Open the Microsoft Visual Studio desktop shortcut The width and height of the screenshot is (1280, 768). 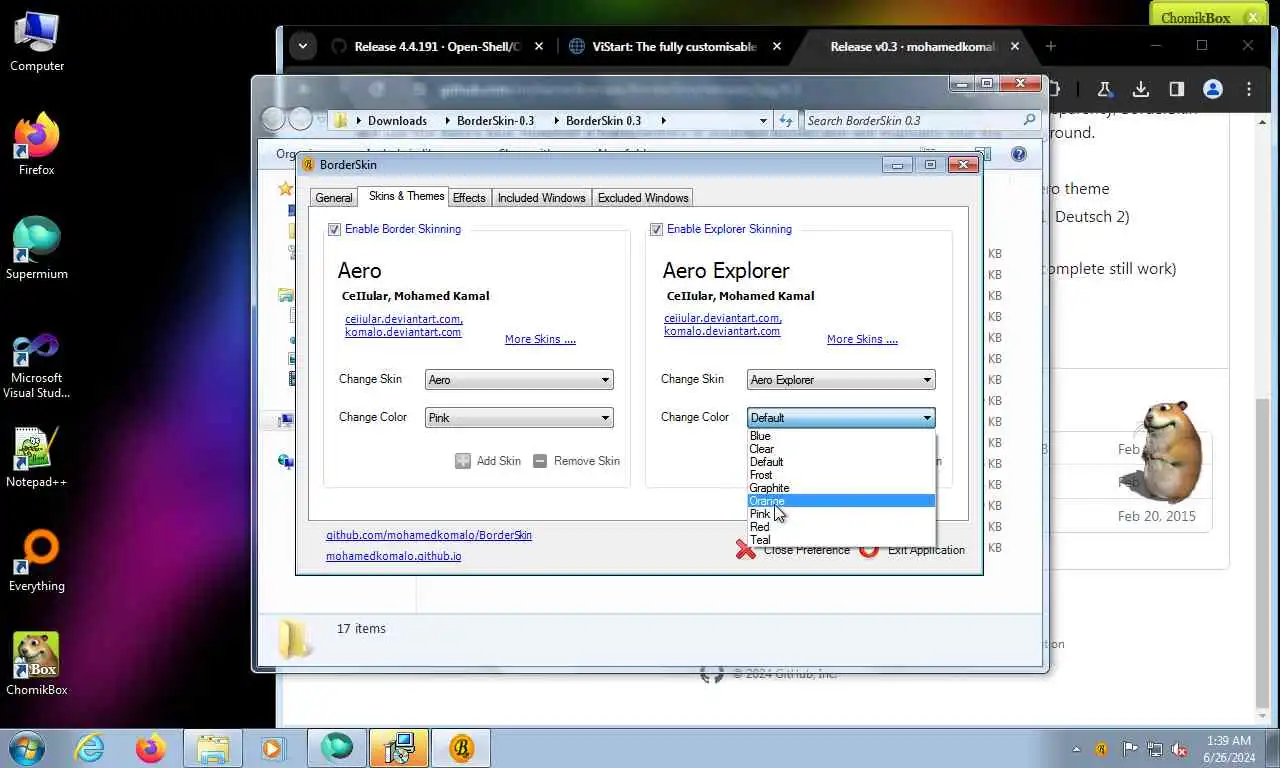[37, 365]
